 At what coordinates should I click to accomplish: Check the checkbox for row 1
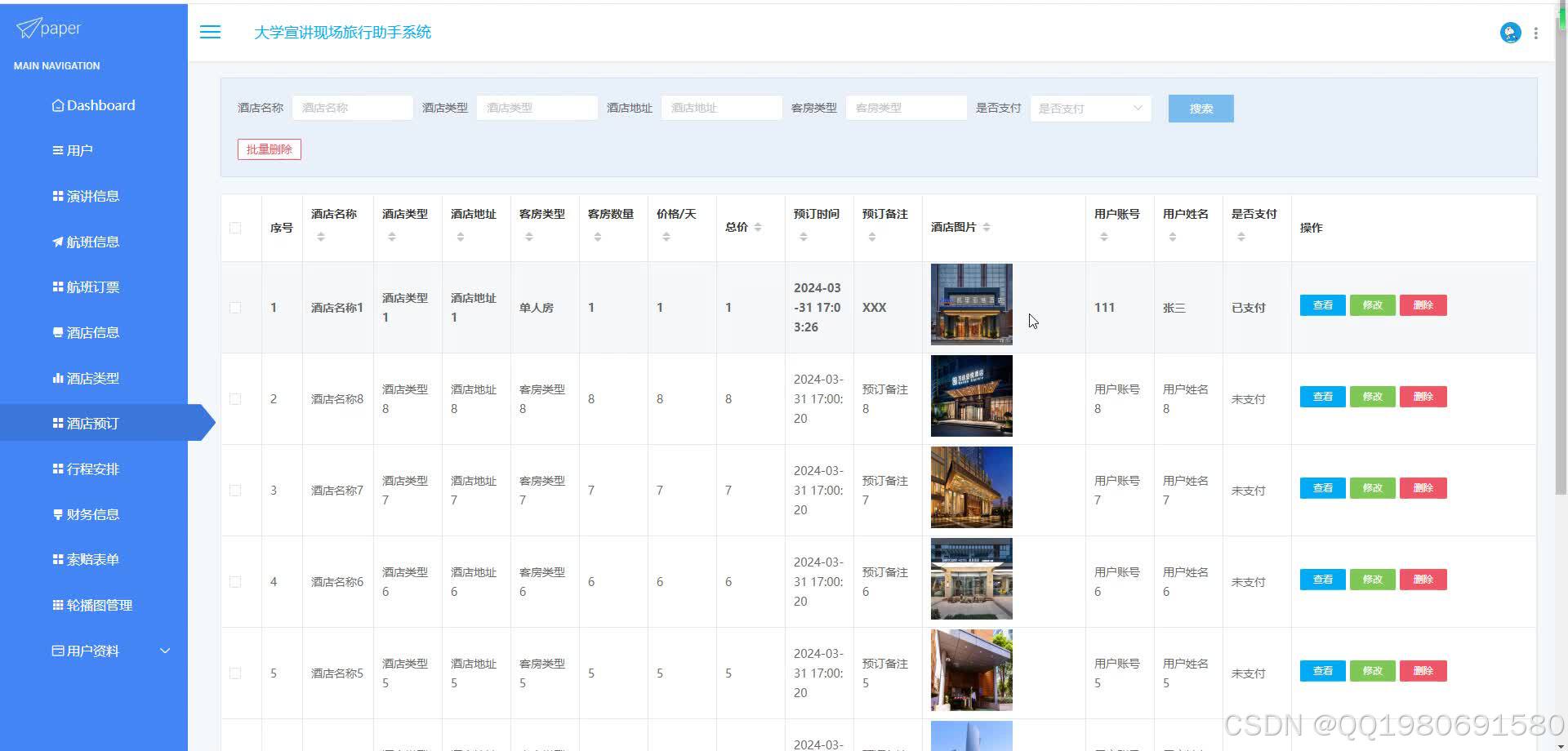click(x=235, y=308)
